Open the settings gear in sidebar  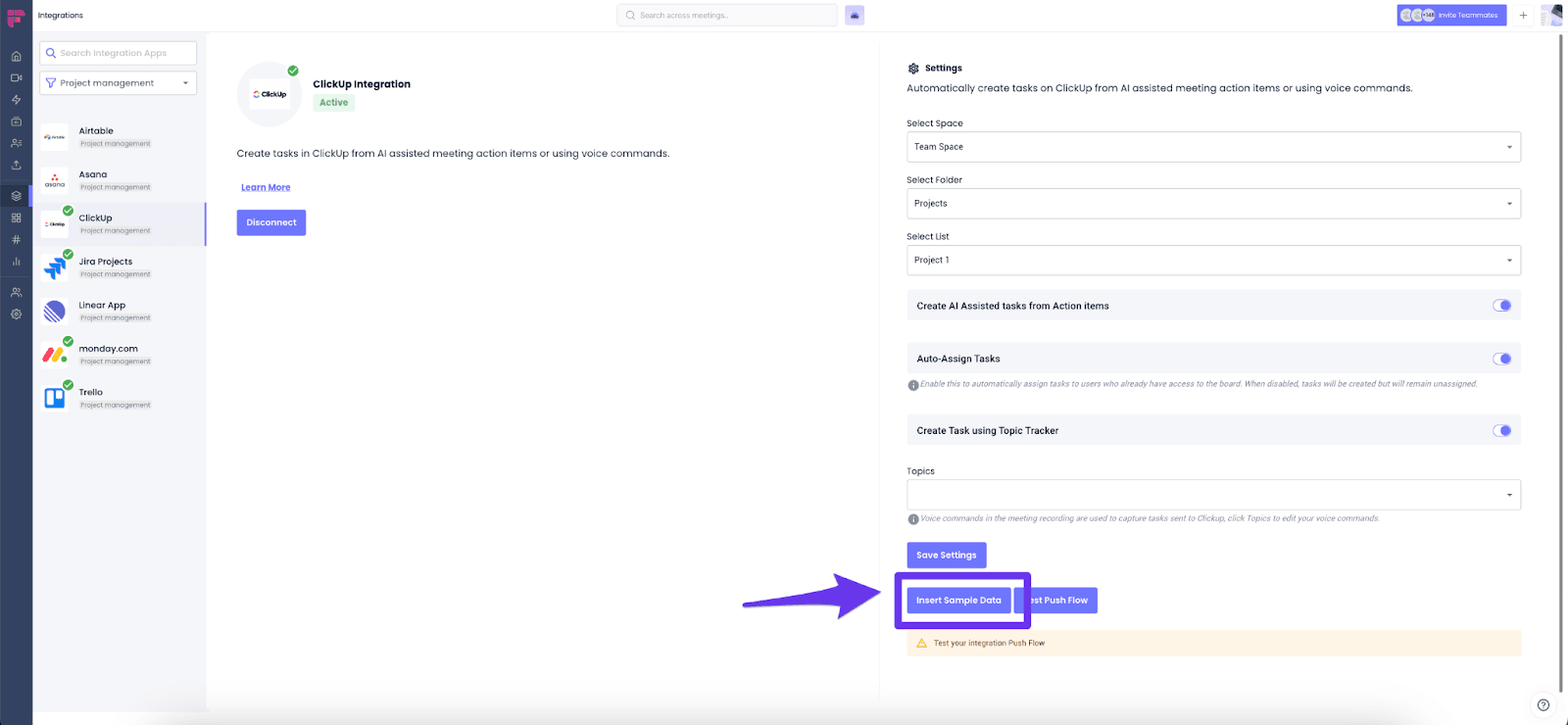16,314
